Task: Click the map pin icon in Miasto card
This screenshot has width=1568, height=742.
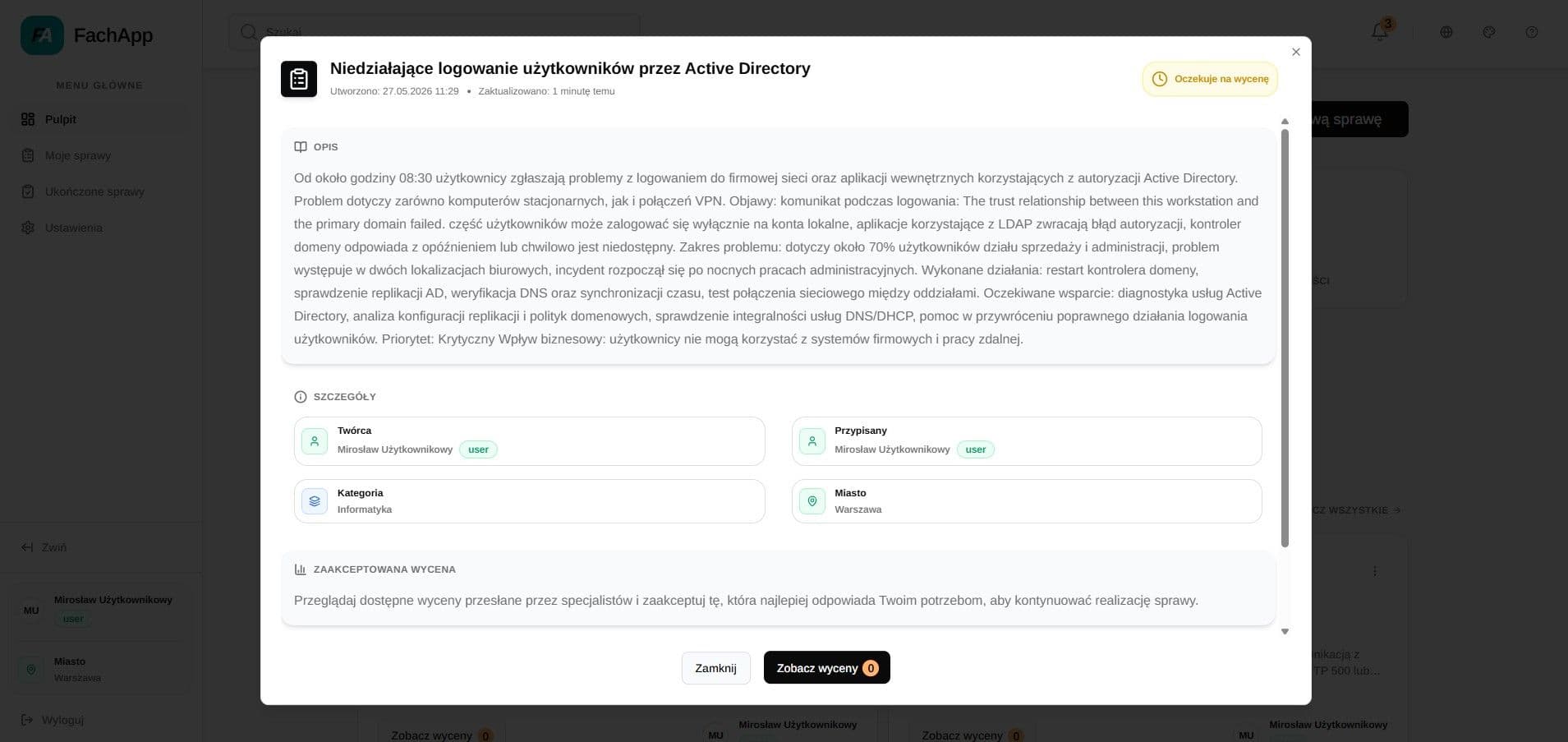Action: tap(812, 501)
